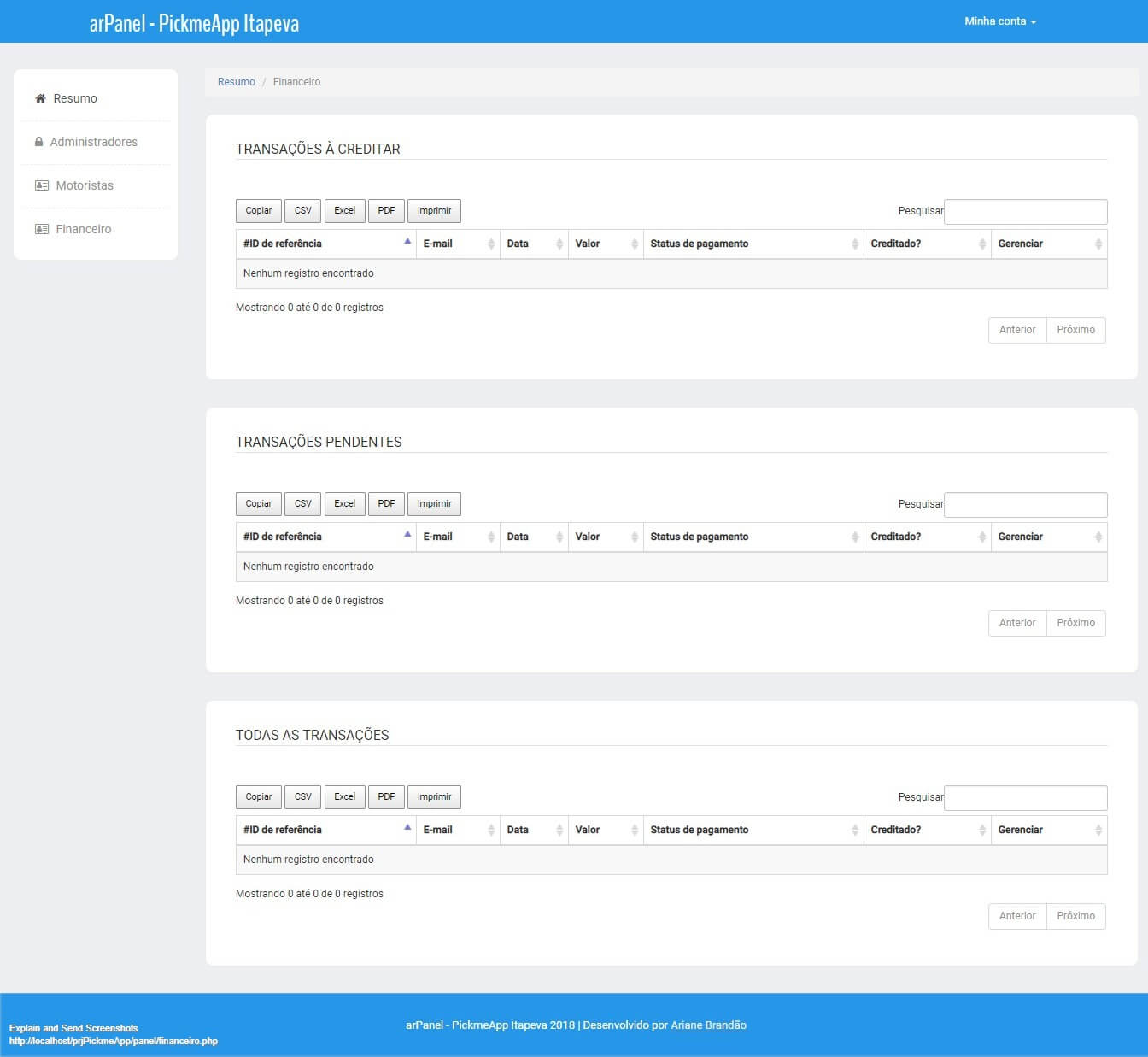Export 'Todas as transações' as PDF
This screenshot has width=1148, height=1057.
click(387, 797)
